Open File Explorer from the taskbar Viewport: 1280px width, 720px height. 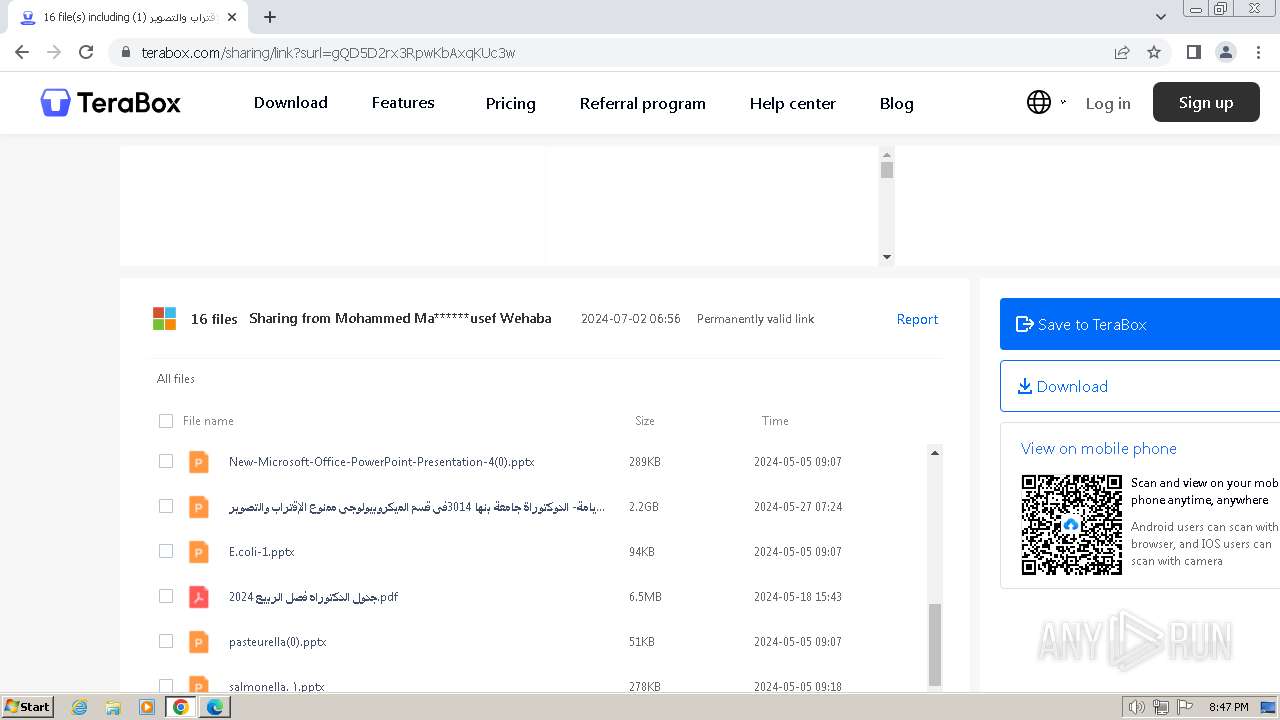(113, 707)
